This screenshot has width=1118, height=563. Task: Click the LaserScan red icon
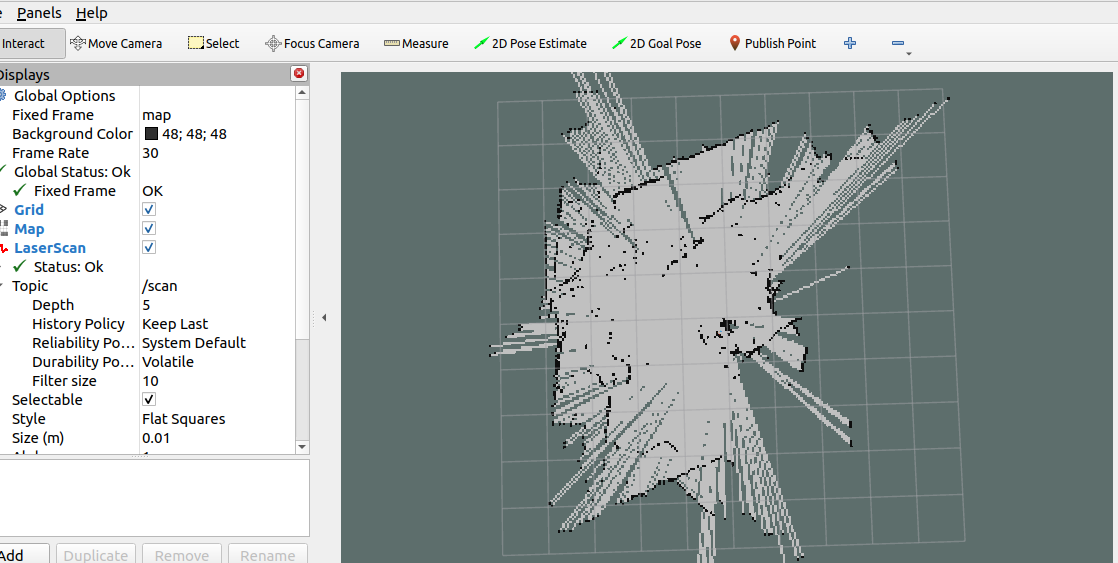coord(4,248)
